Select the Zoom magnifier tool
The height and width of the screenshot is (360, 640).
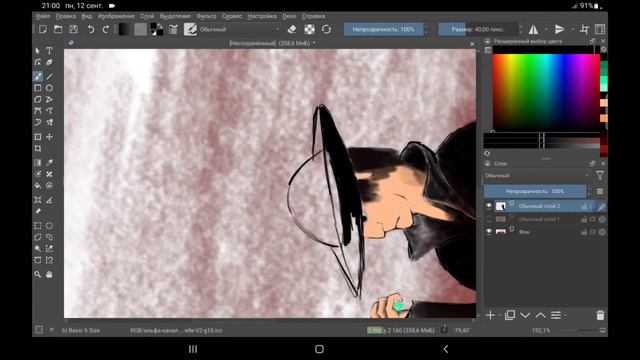pos(38,274)
